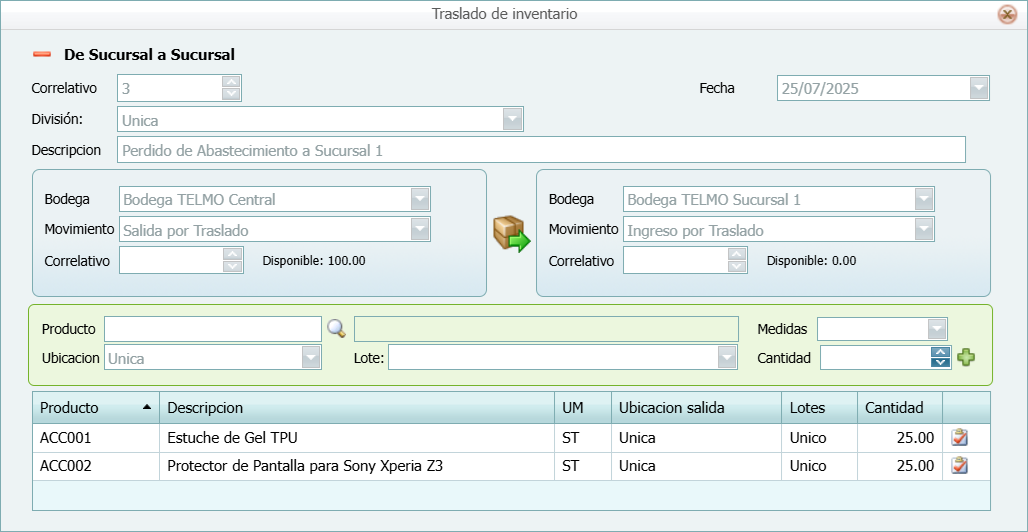This screenshot has height=532, width=1028.
Task: Expand the División dropdown
Action: tap(512, 120)
